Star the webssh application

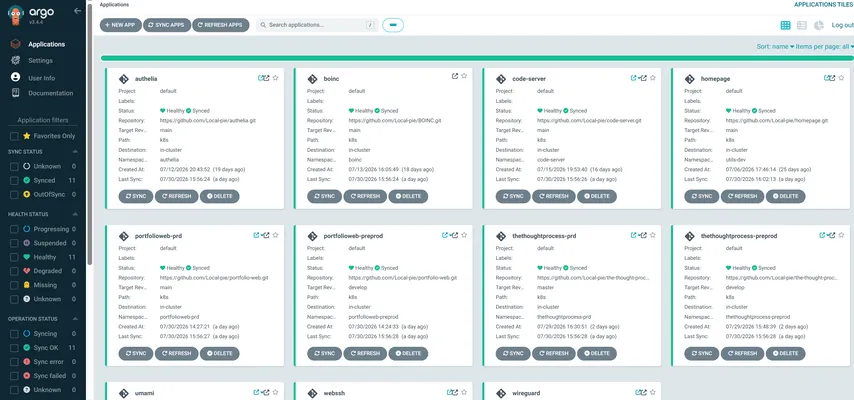(x=464, y=392)
